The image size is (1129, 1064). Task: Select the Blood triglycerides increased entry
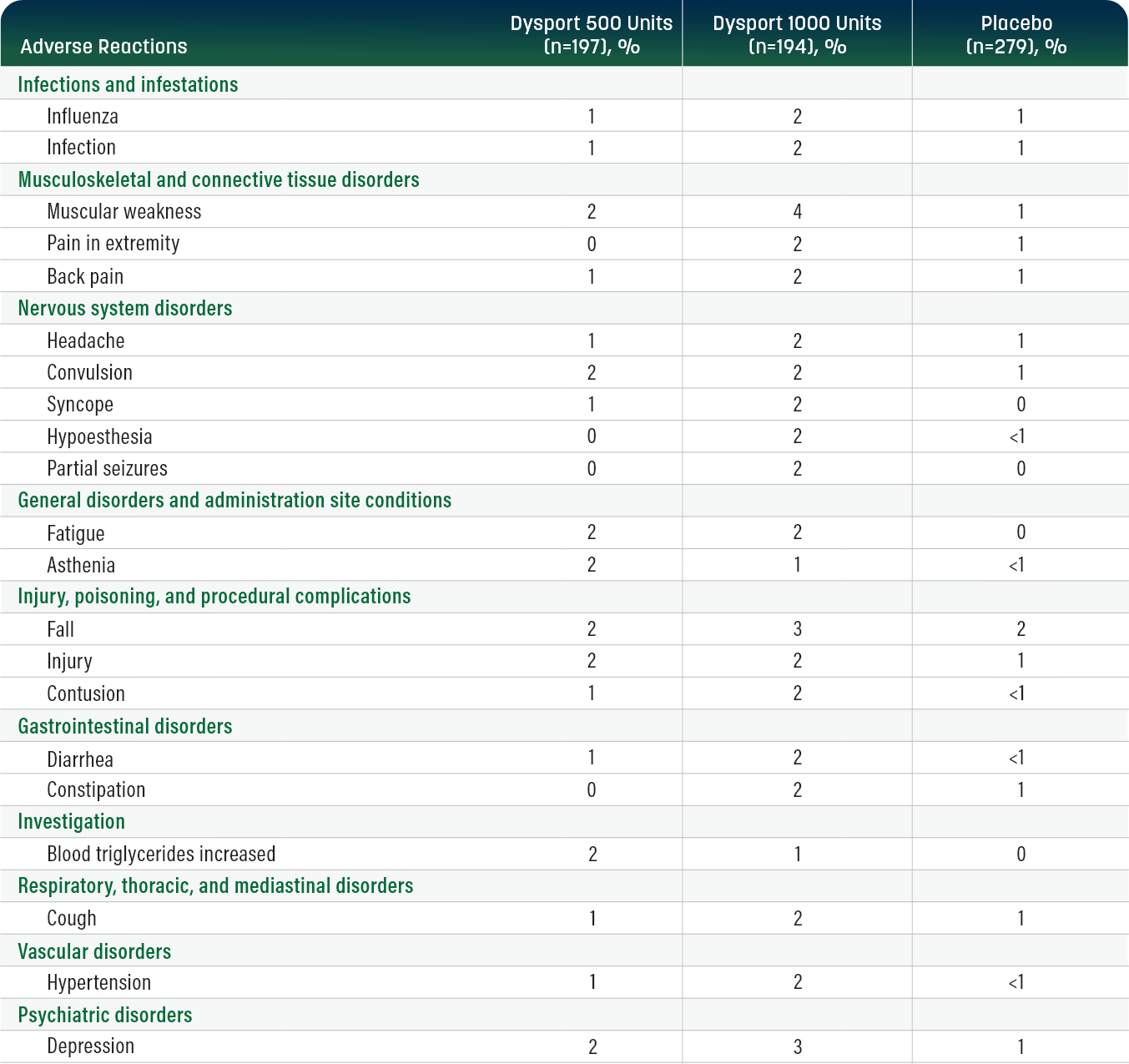click(160, 855)
